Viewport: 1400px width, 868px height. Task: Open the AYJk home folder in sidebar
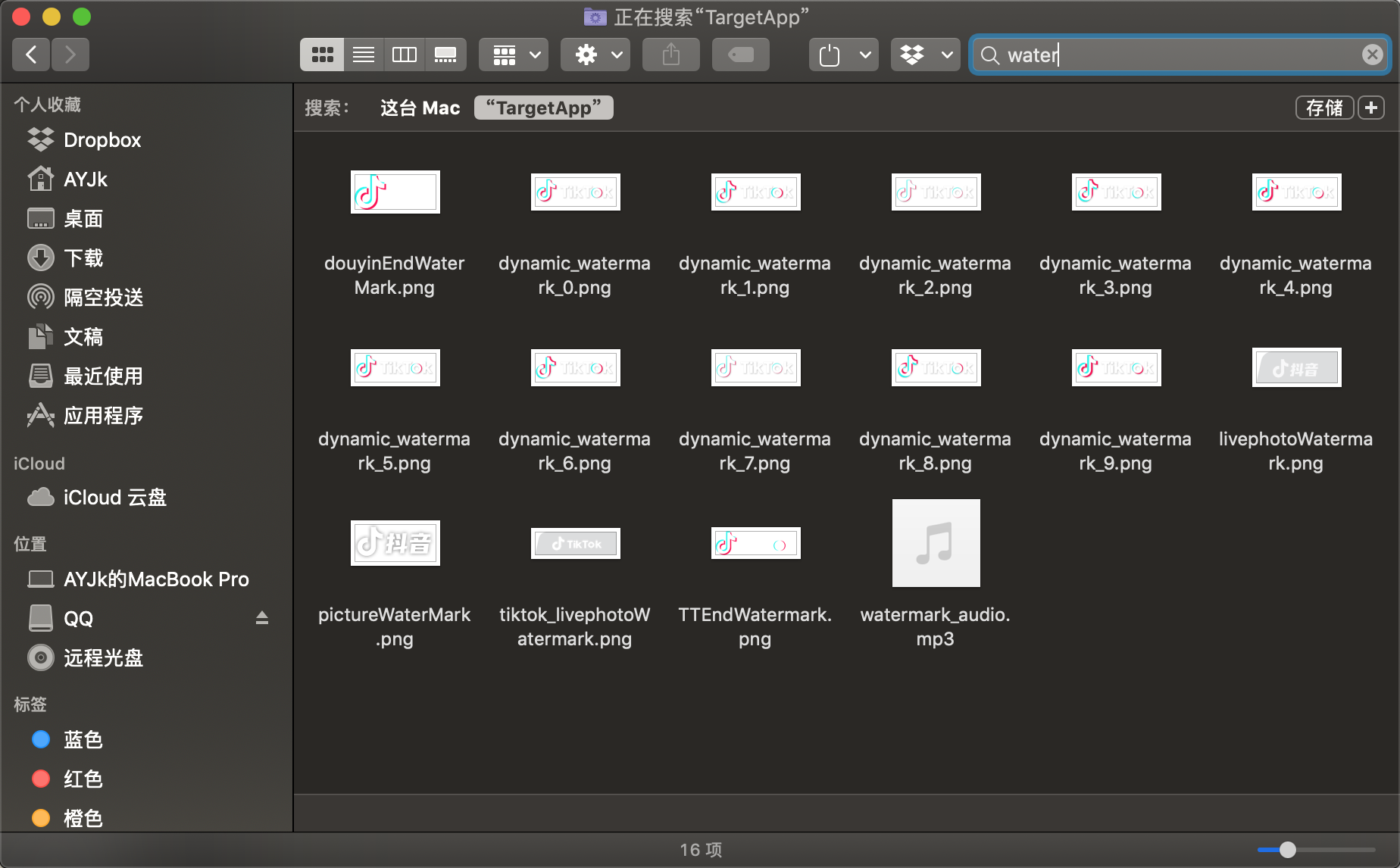(146, 180)
